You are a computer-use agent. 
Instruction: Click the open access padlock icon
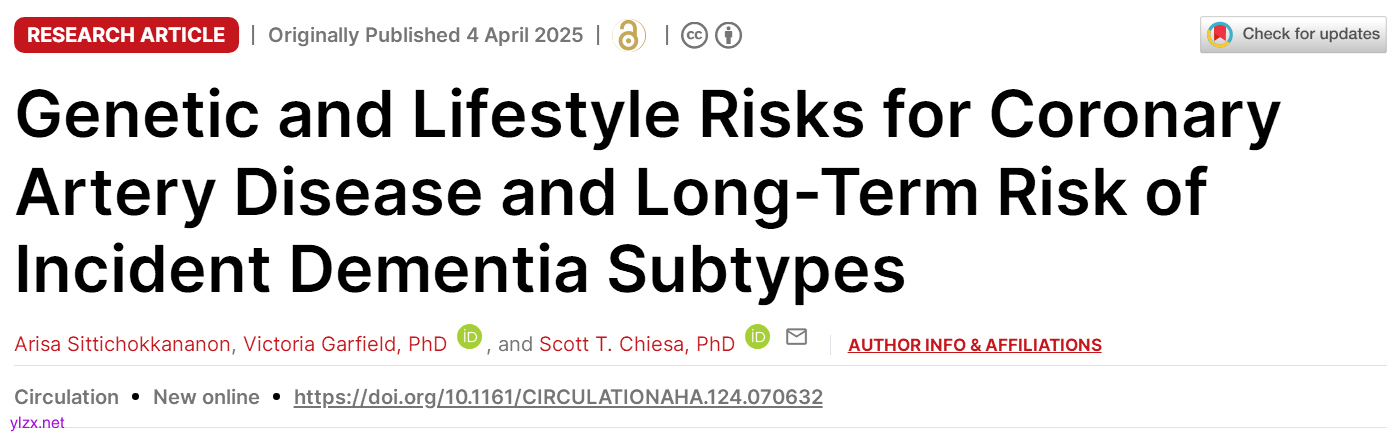point(629,36)
